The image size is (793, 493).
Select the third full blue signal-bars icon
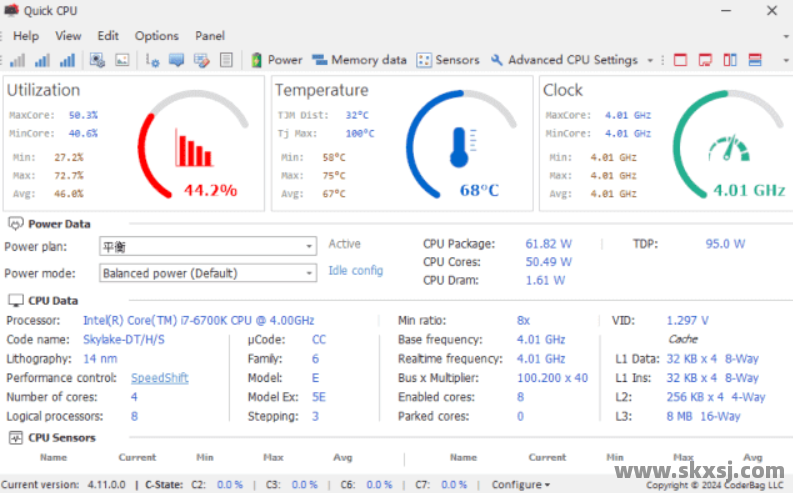(67, 60)
